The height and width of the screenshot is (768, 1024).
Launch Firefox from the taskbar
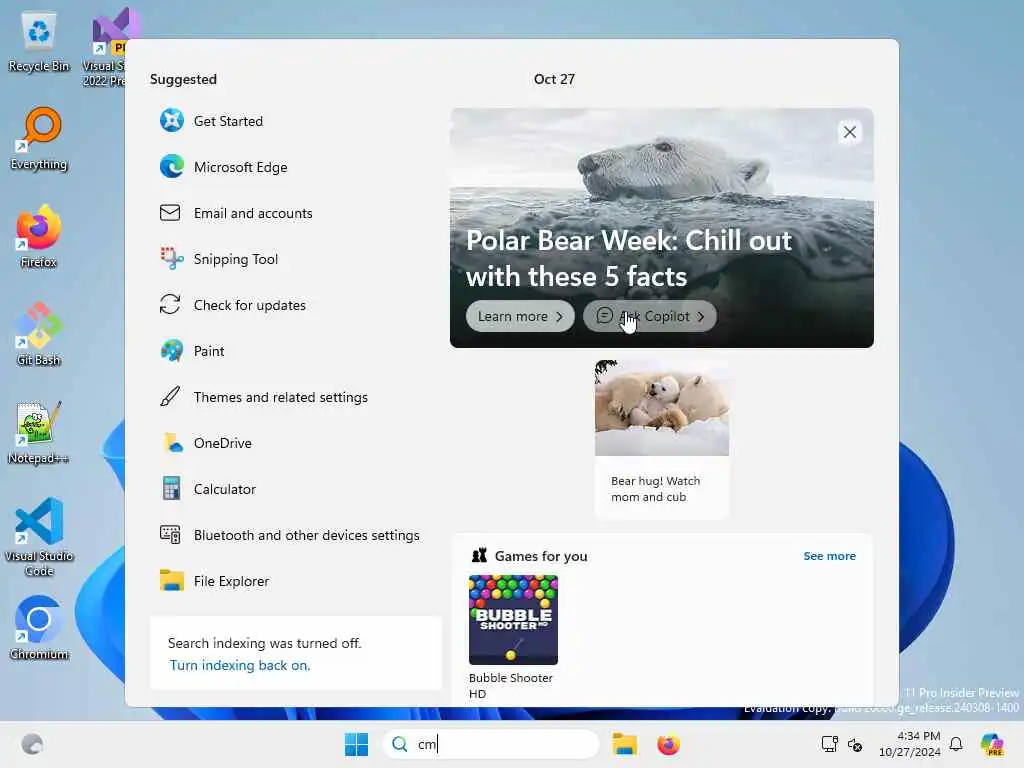pyautogui.click(x=668, y=744)
